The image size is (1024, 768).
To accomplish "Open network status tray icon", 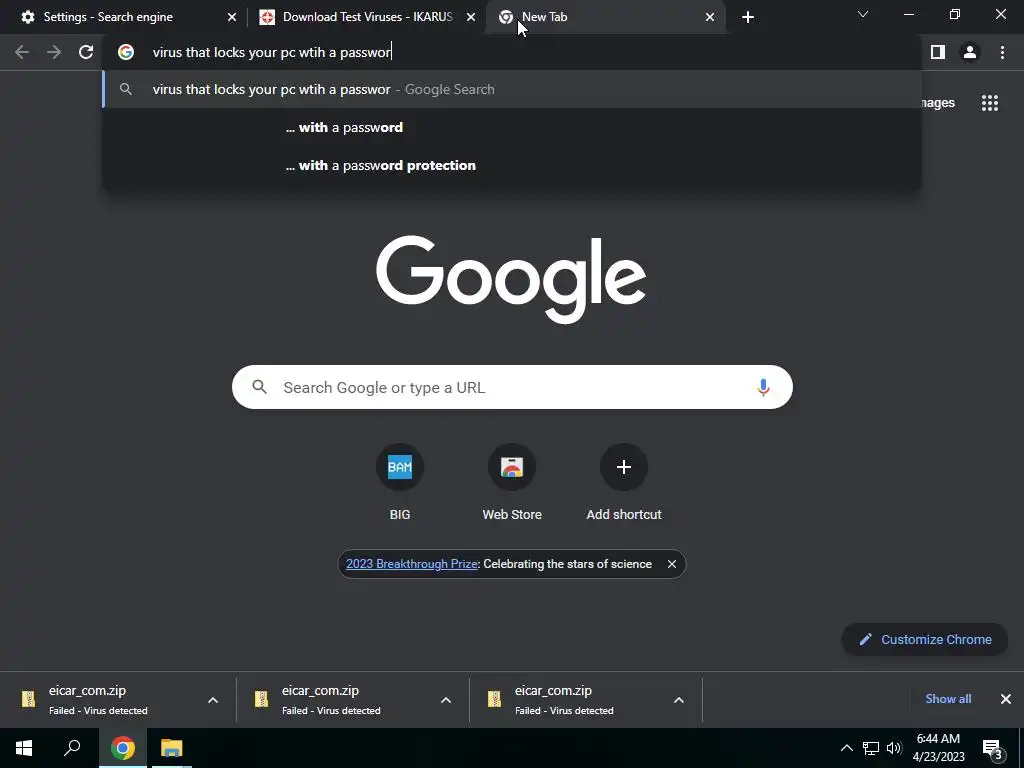I will click(x=871, y=748).
